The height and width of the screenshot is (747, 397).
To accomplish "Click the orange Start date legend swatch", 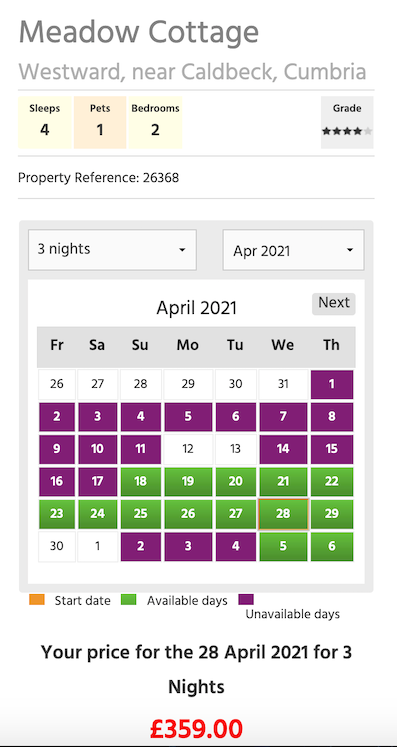I will point(37,599).
